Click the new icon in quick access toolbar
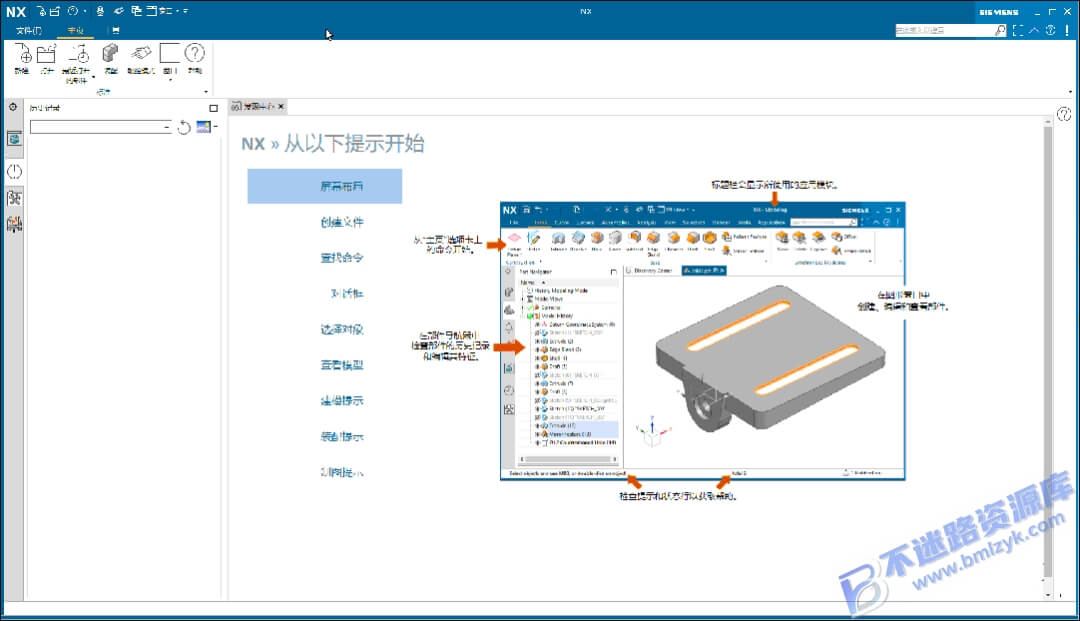The image size is (1080, 621). point(41,11)
